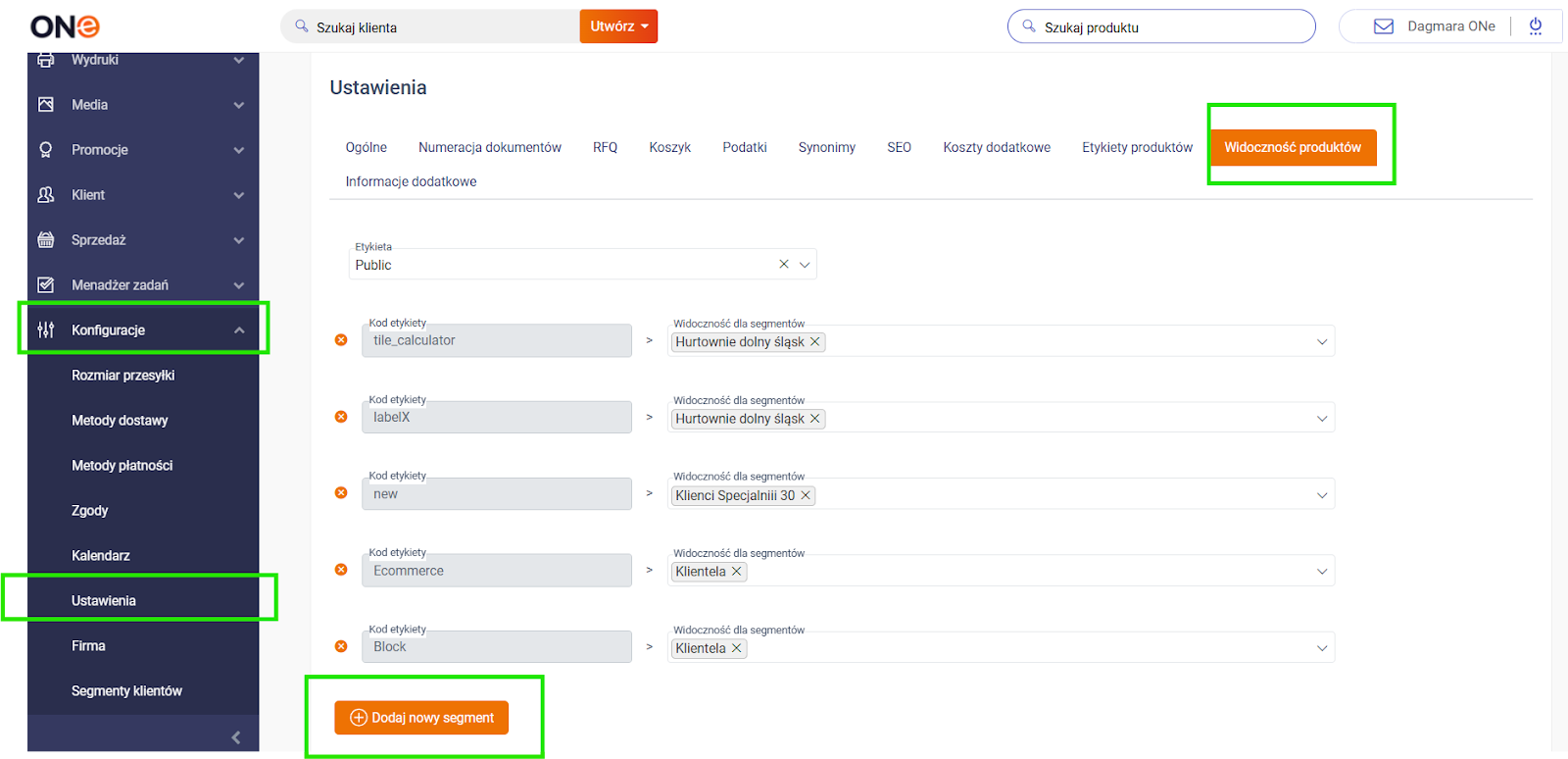
Task: Click the search icon in Szukaj produktu
Action: 1029,26
